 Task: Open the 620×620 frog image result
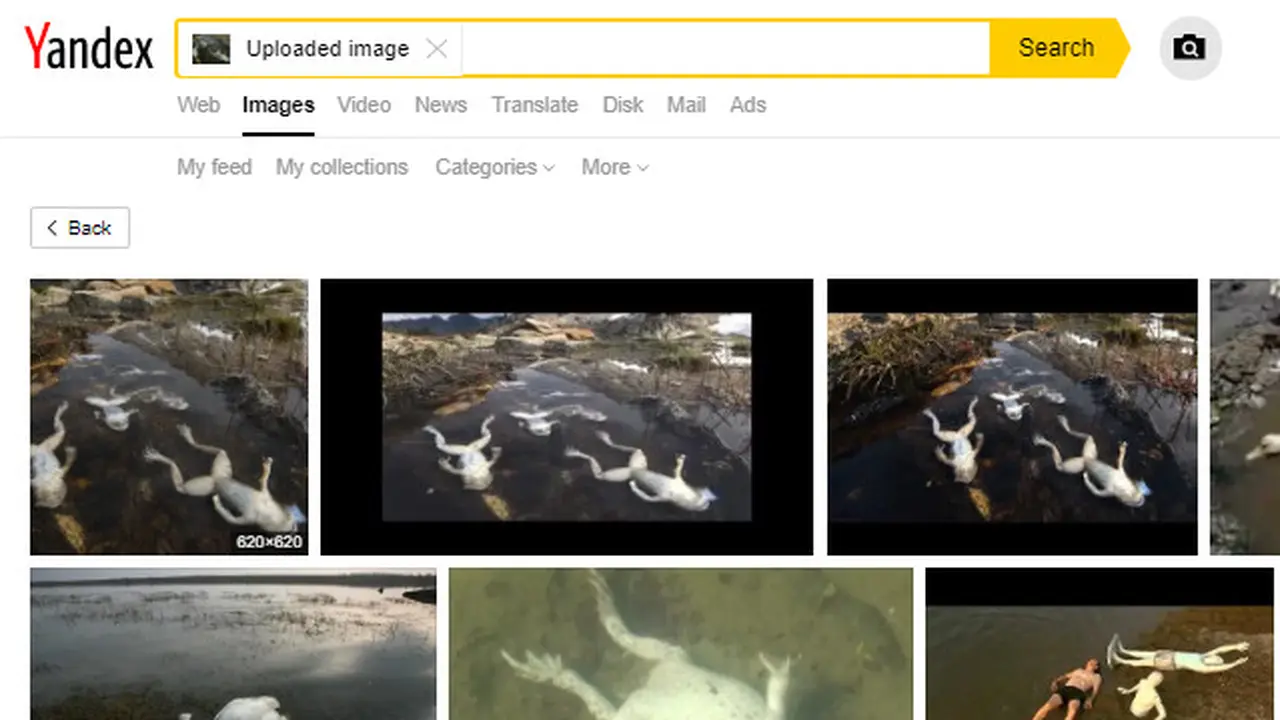(169, 416)
